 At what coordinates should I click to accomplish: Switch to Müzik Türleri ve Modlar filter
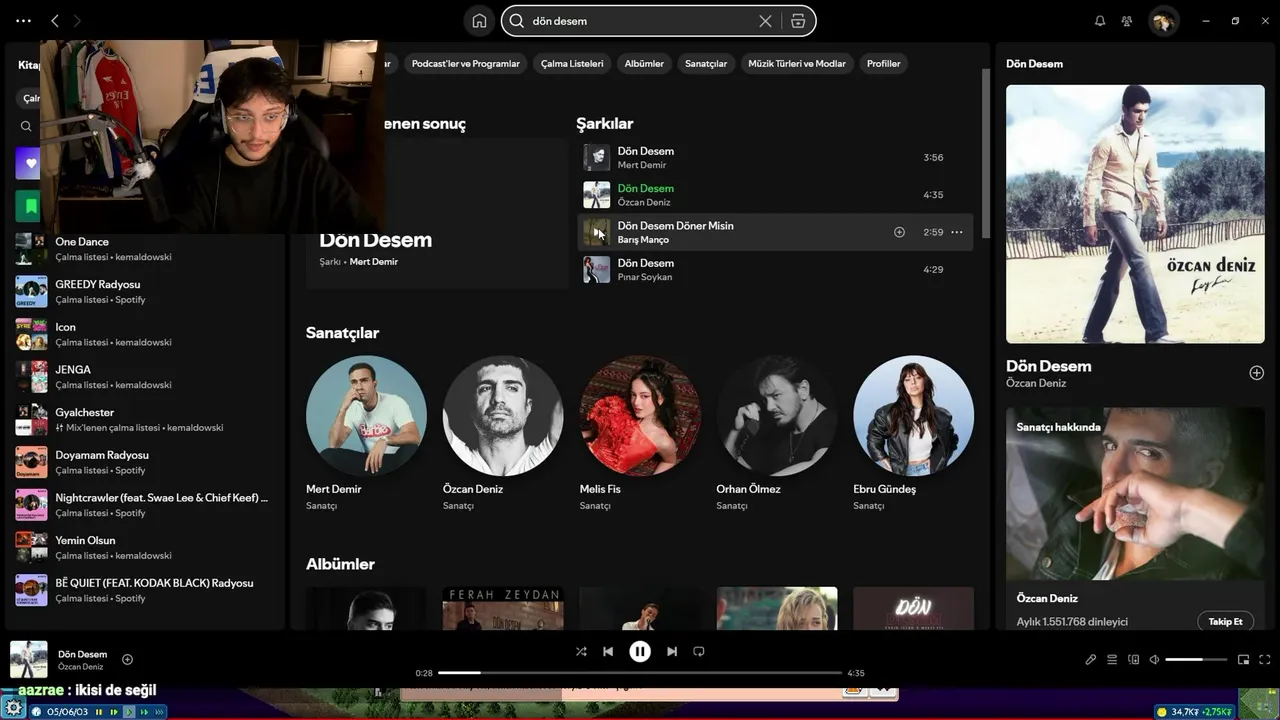[x=797, y=63]
